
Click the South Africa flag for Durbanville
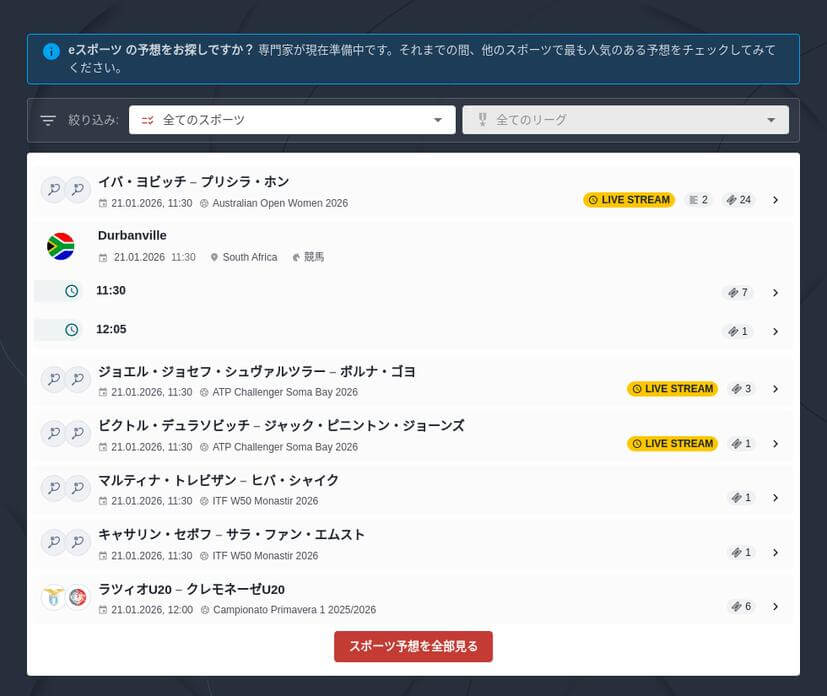[x=59, y=246]
